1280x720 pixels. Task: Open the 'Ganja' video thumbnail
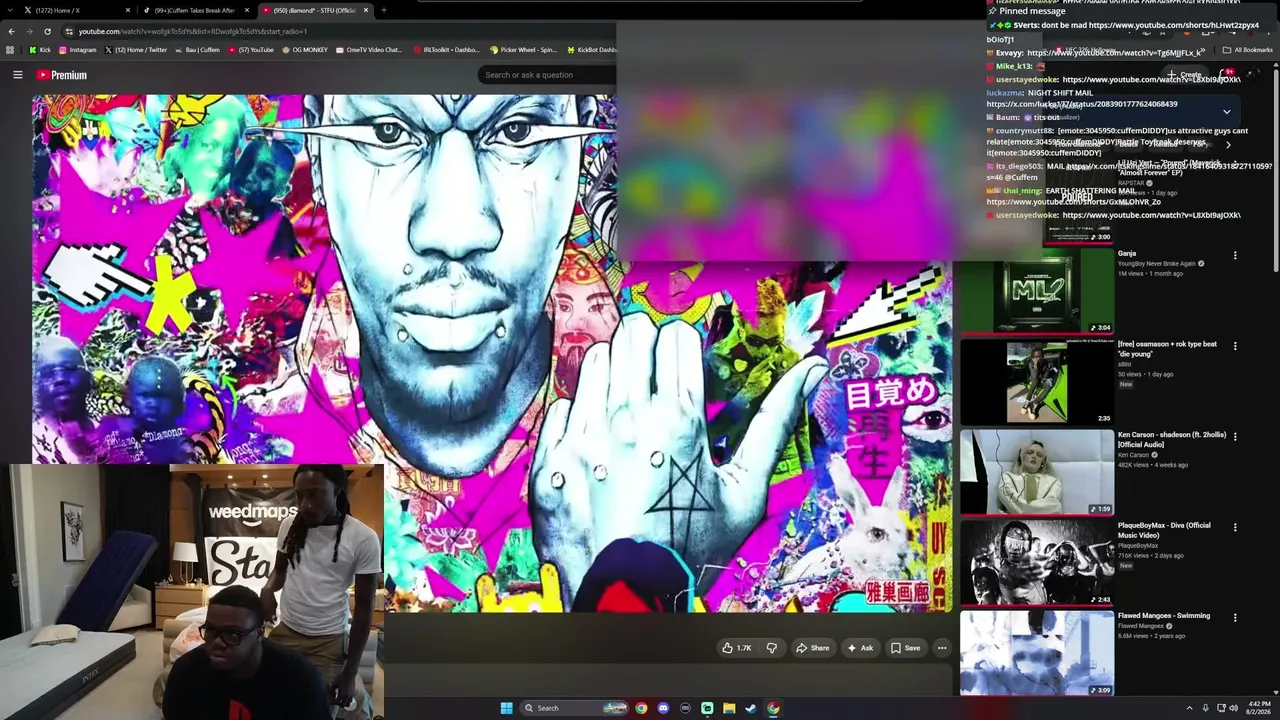click(1037, 291)
